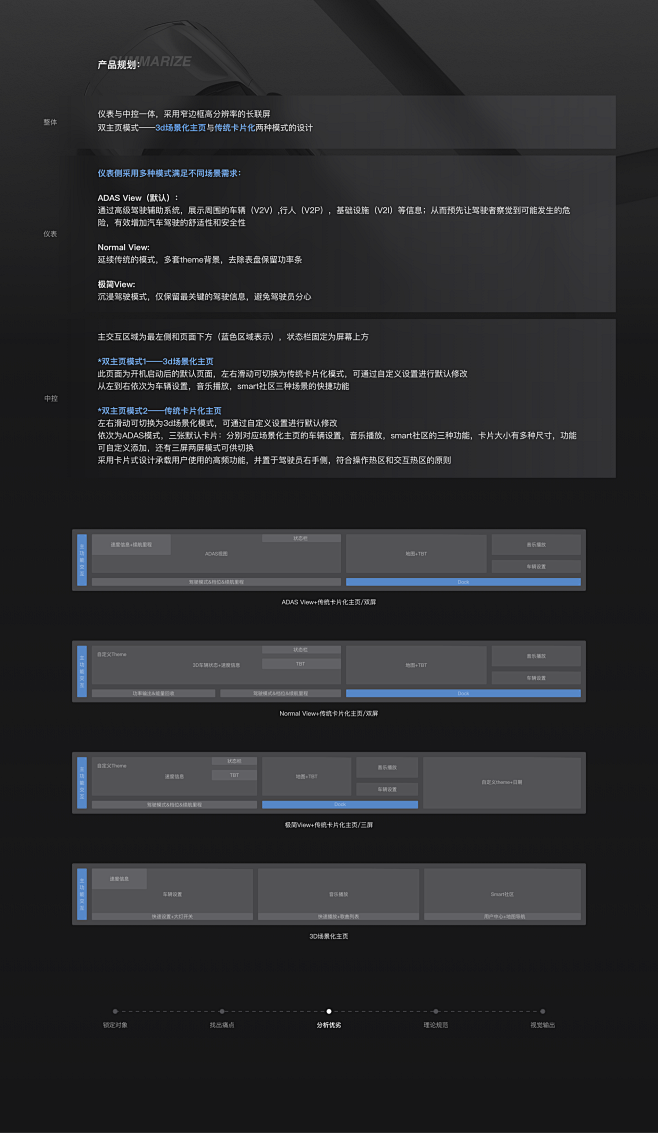Click 自定义Theme label in Normal View wireframe
This screenshot has width=658, height=1133.
pyautogui.click(x=111, y=654)
